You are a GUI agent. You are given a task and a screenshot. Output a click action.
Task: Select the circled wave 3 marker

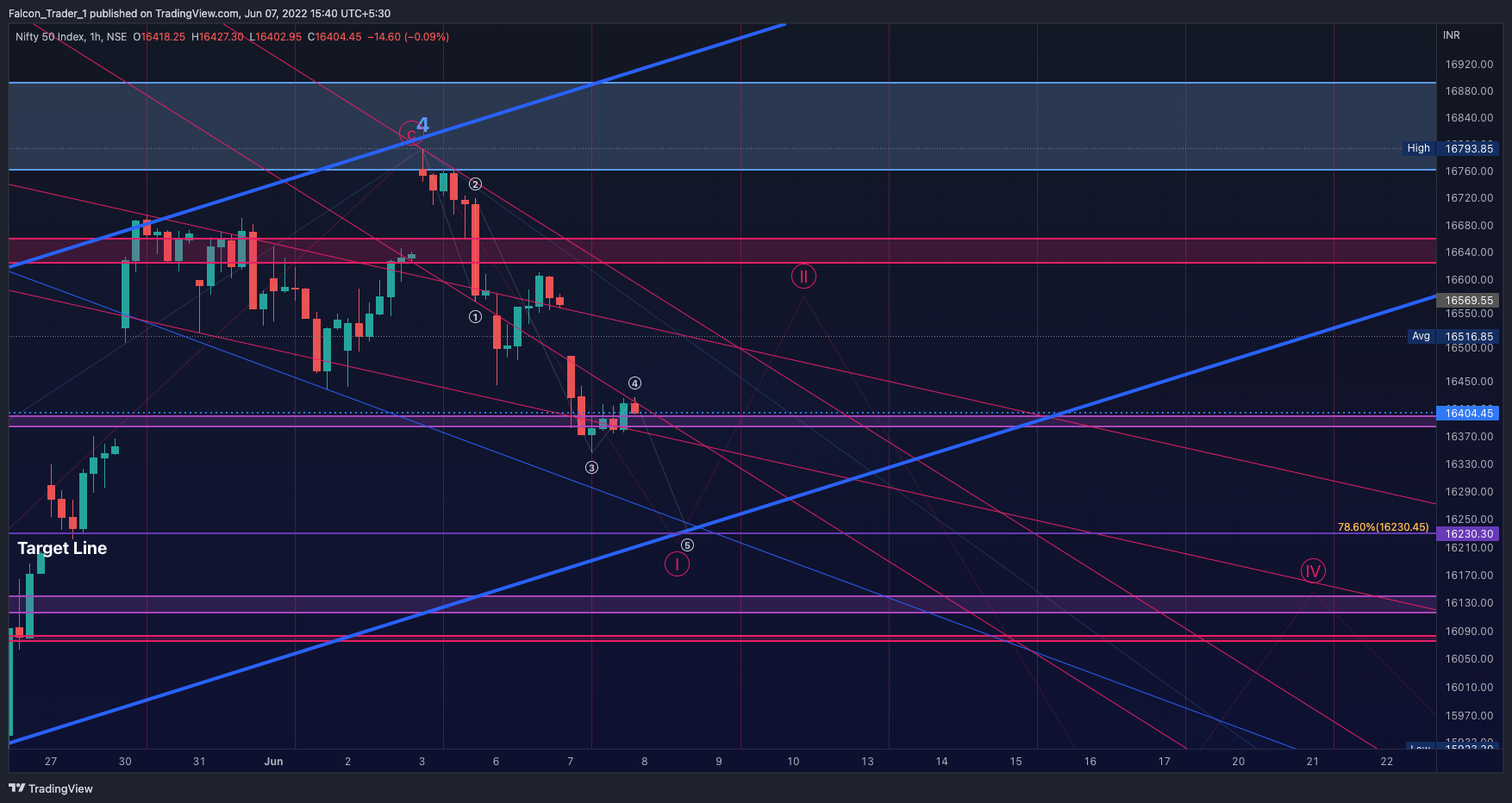point(591,468)
